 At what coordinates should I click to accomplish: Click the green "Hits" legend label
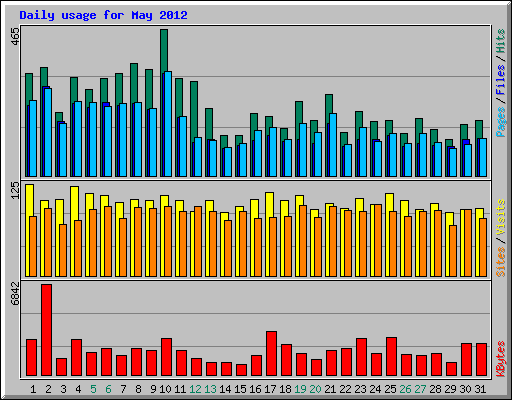point(500,41)
